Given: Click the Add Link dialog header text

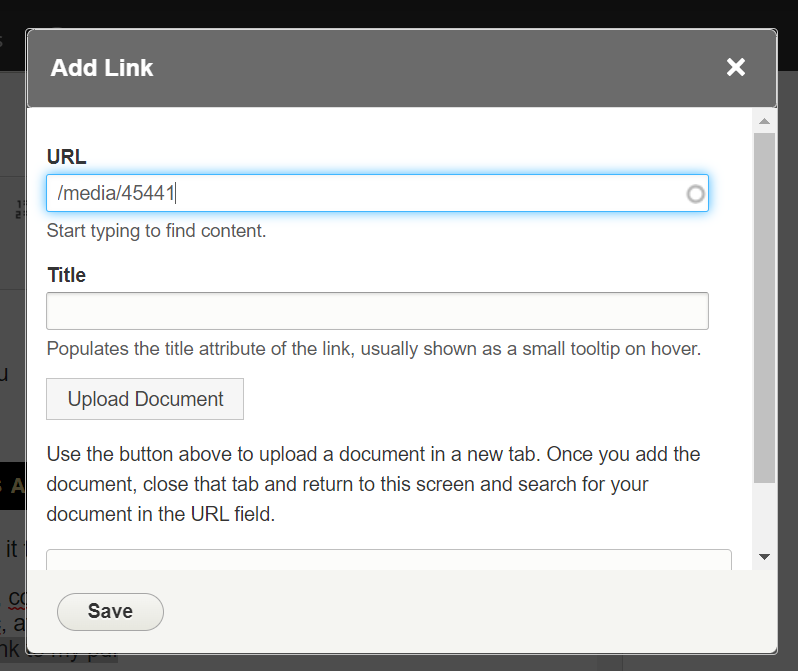Looking at the screenshot, I should click(x=102, y=68).
